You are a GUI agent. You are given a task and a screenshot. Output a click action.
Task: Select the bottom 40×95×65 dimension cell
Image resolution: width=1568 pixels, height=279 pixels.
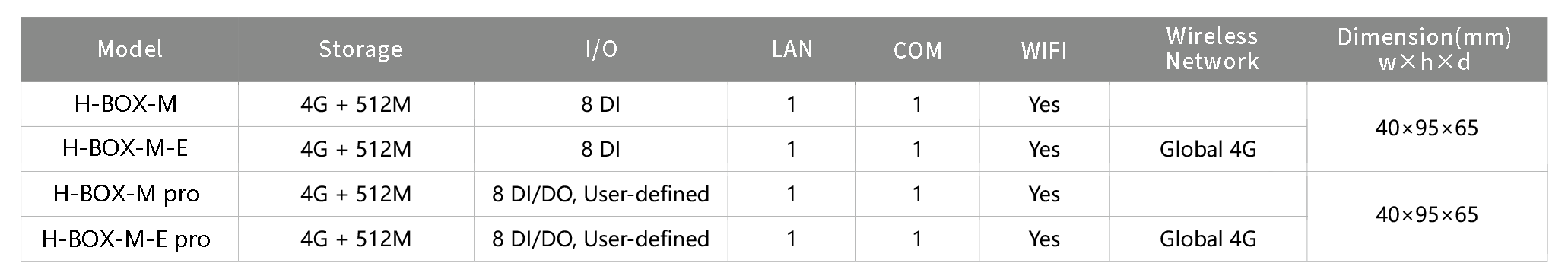pos(1427,216)
